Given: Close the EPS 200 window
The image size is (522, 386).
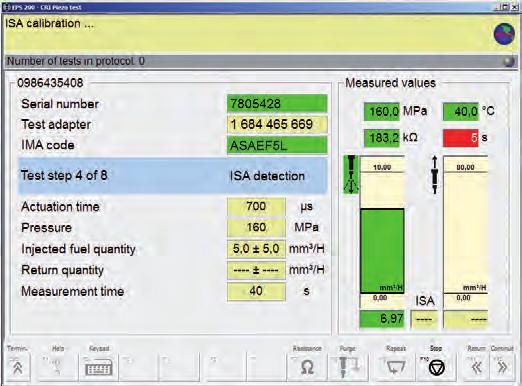Looking at the screenshot, I should pos(514,7).
